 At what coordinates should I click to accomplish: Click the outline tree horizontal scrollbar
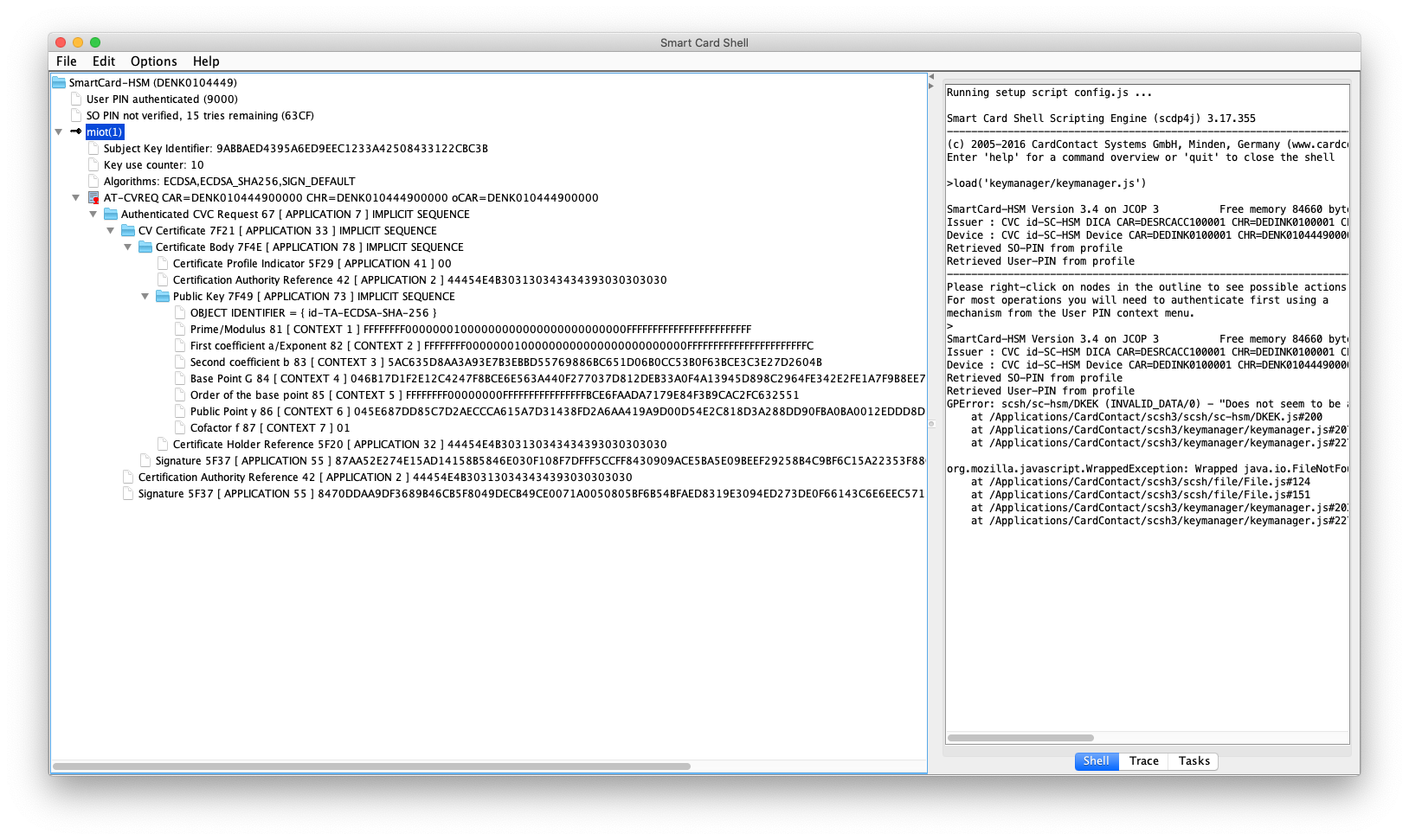pos(372,766)
